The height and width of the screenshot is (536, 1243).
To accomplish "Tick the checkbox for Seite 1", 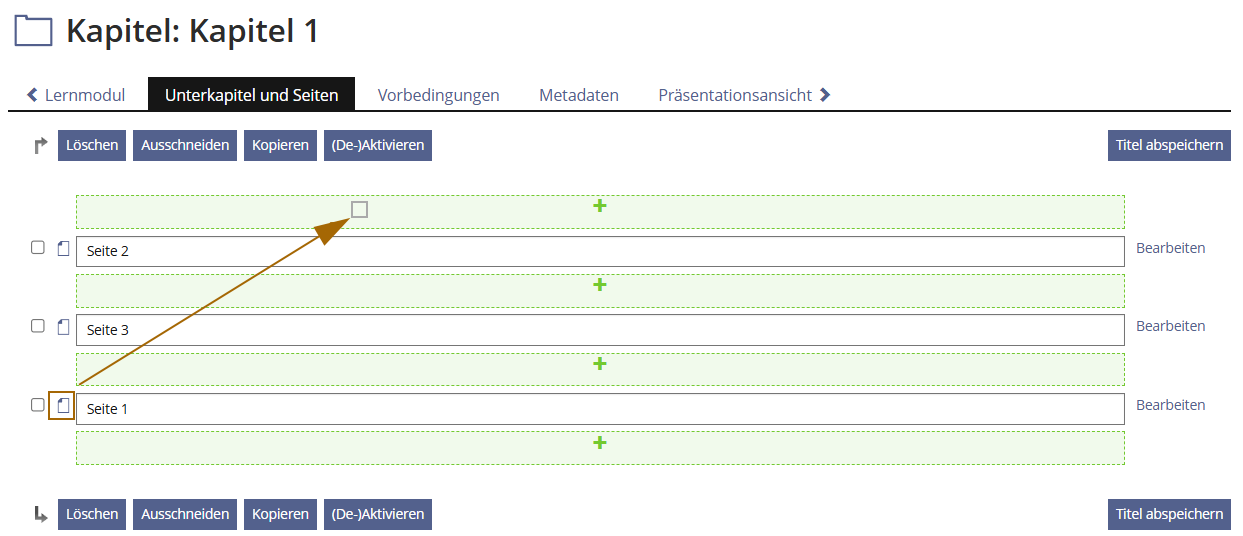I will point(38,405).
